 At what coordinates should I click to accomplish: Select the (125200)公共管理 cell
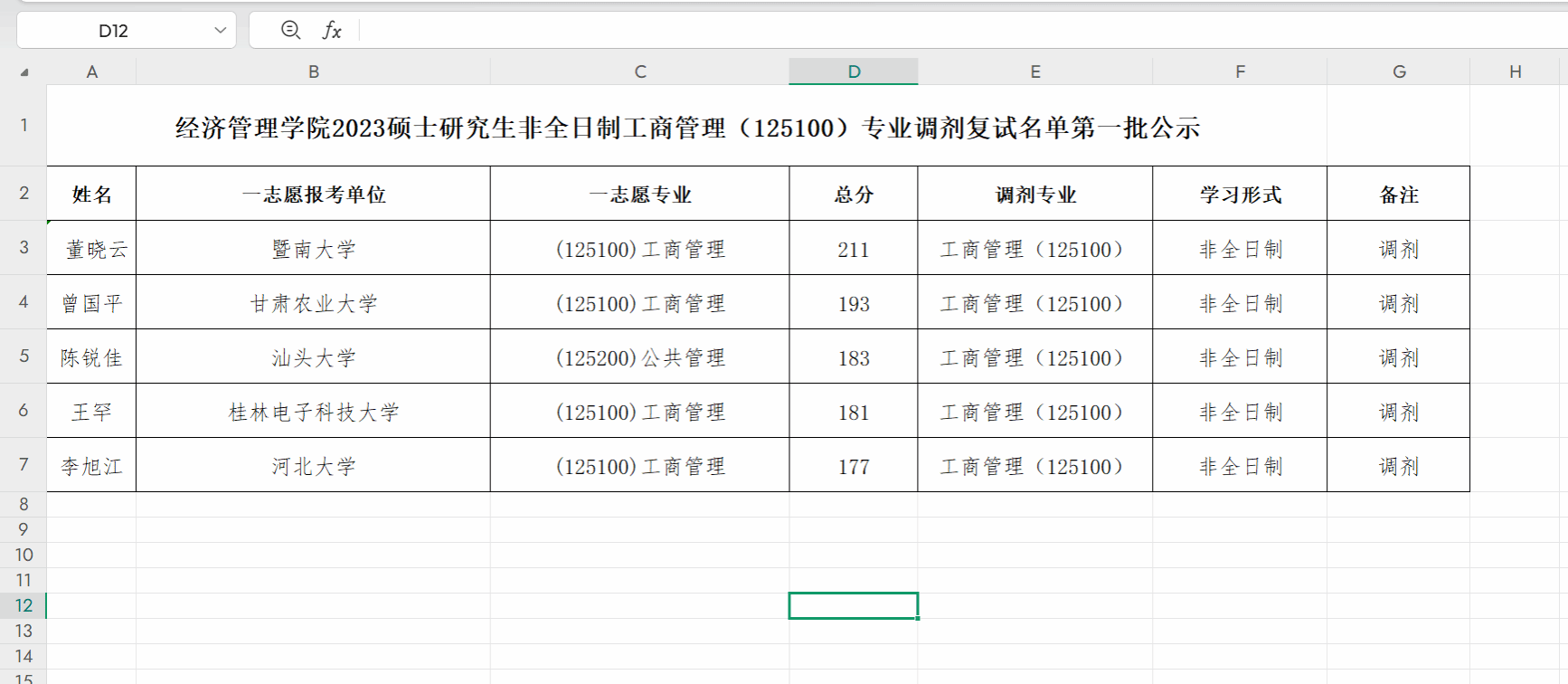pyautogui.click(x=639, y=357)
